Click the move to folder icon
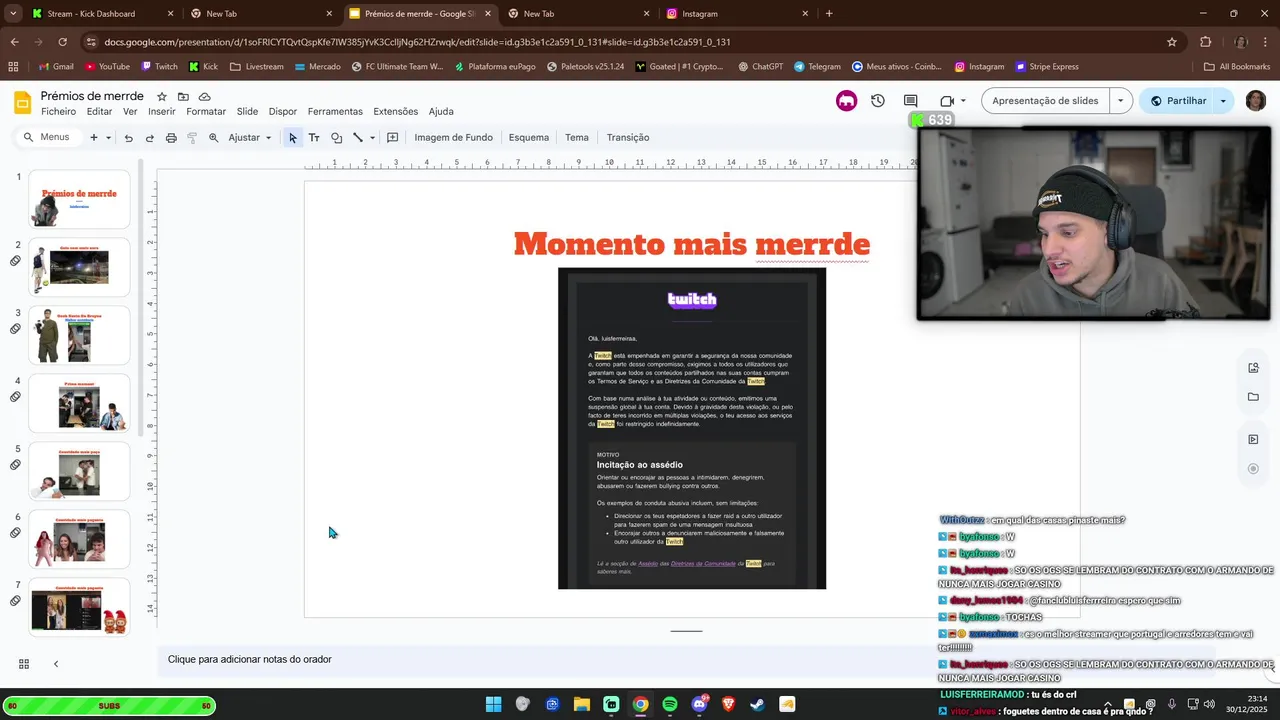 183,96
